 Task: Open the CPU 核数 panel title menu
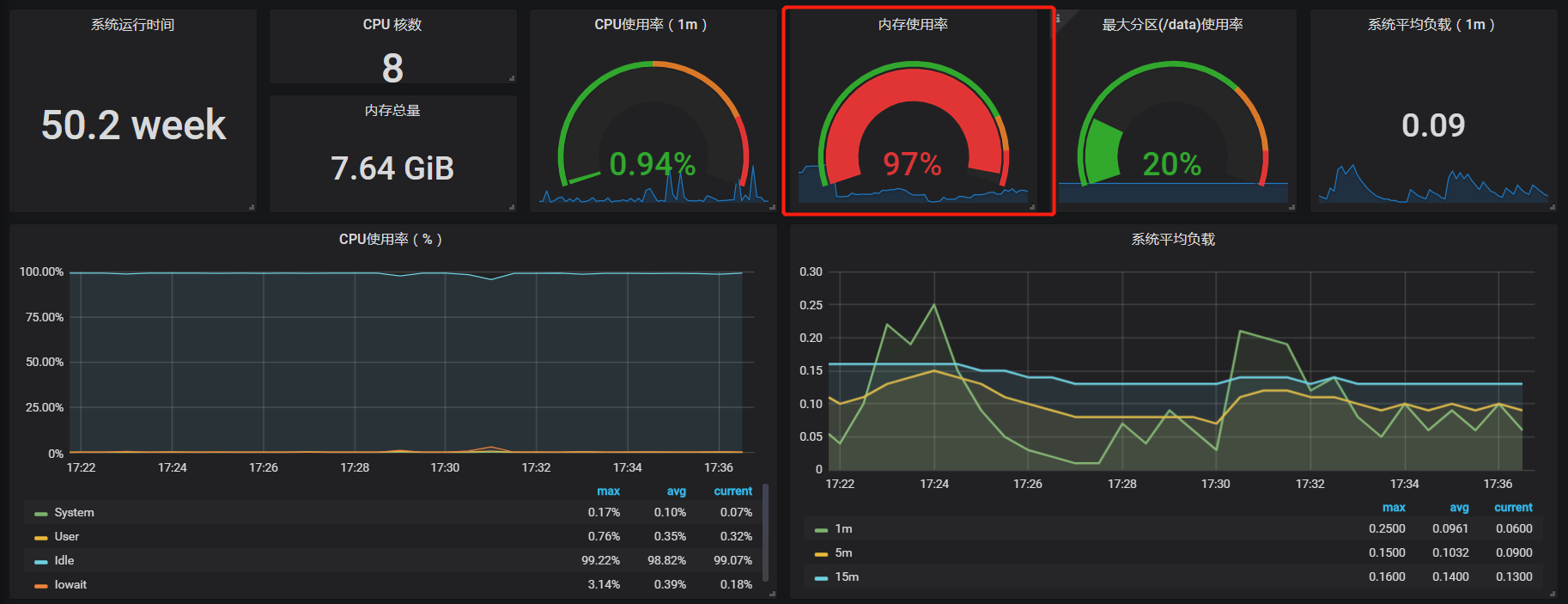[392, 25]
